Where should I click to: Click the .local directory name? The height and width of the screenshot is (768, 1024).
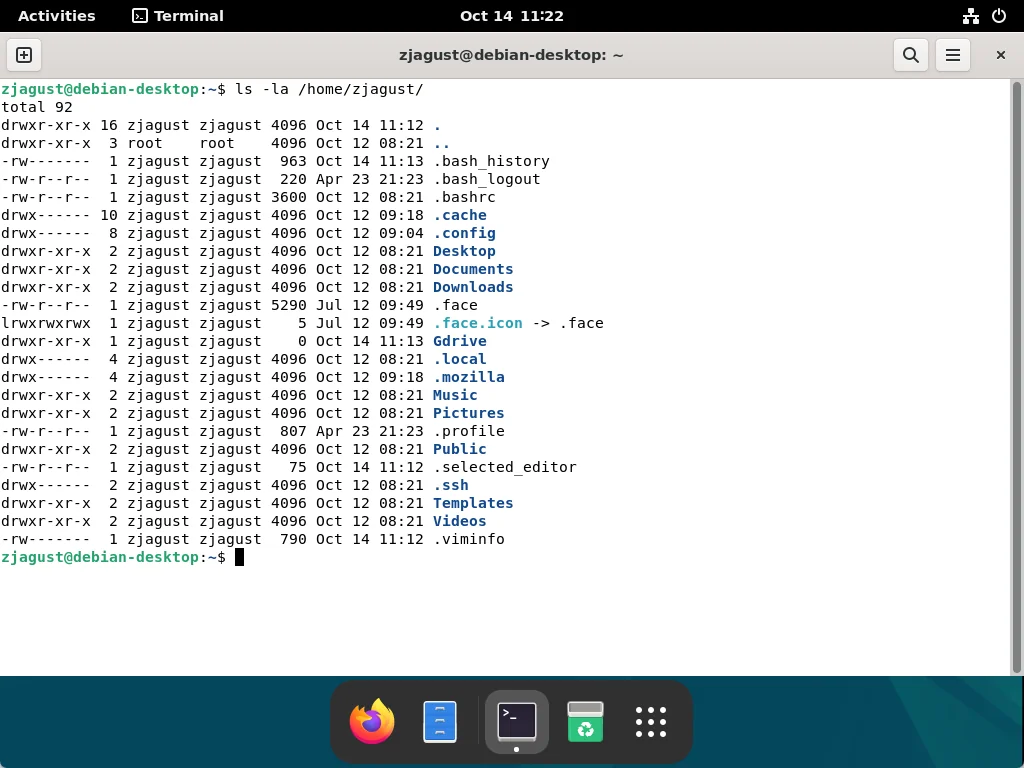(460, 359)
